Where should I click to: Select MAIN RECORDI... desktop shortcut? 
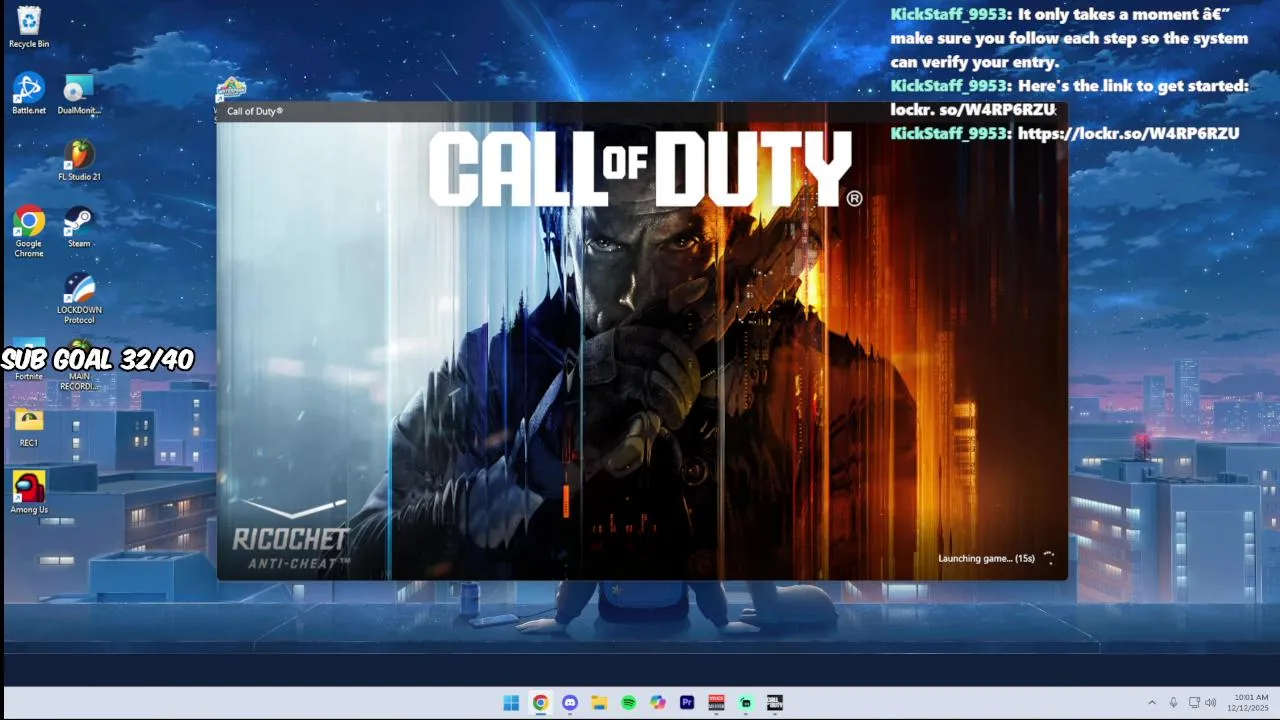79,365
